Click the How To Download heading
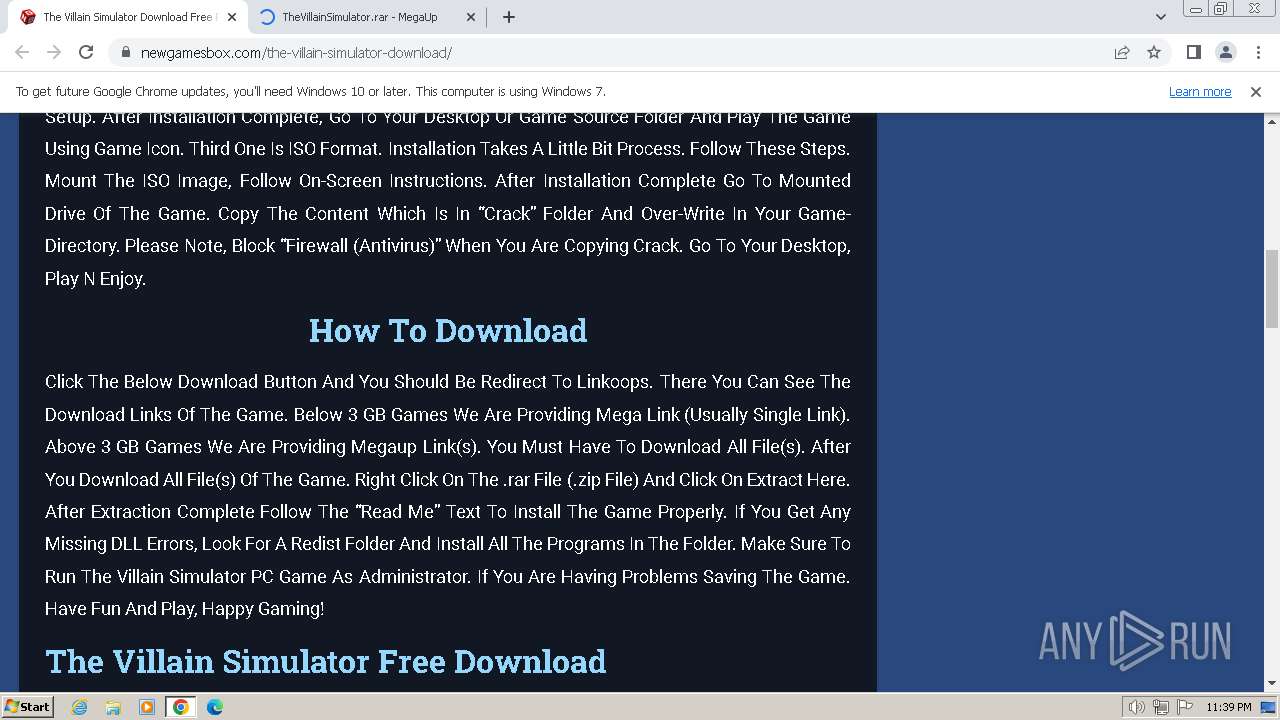This screenshot has height=720, width=1280. pyautogui.click(x=448, y=331)
